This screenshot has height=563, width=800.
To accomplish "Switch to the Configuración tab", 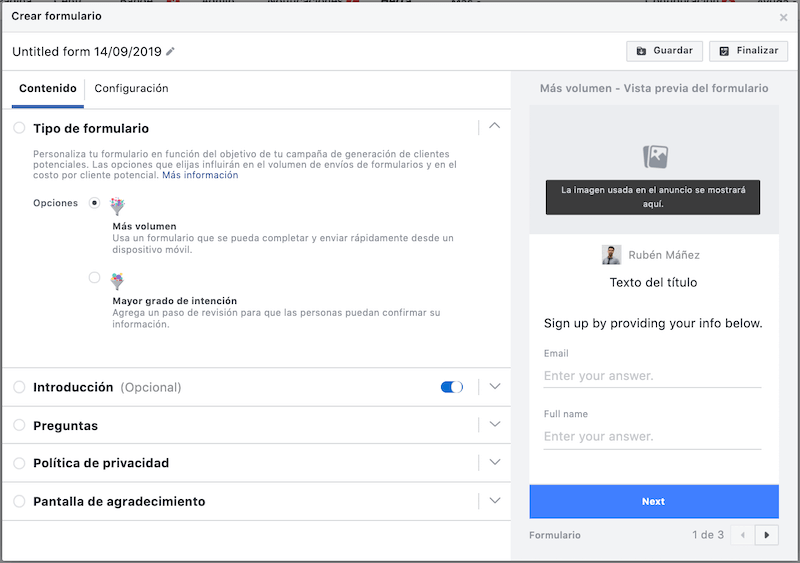I will point(131,88).
